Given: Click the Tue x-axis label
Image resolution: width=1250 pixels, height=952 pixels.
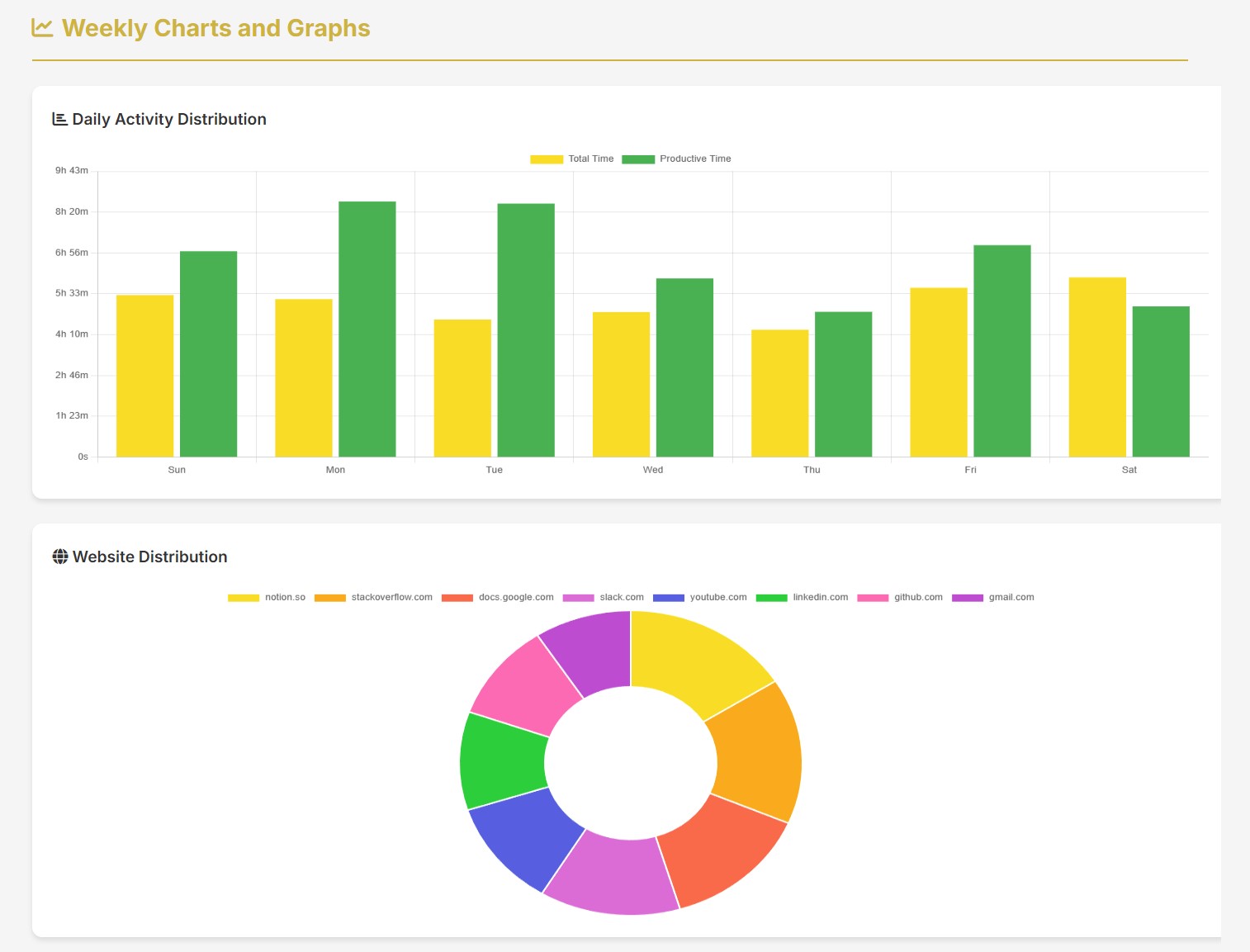Looking at the screenshot, I should (495, 470).
